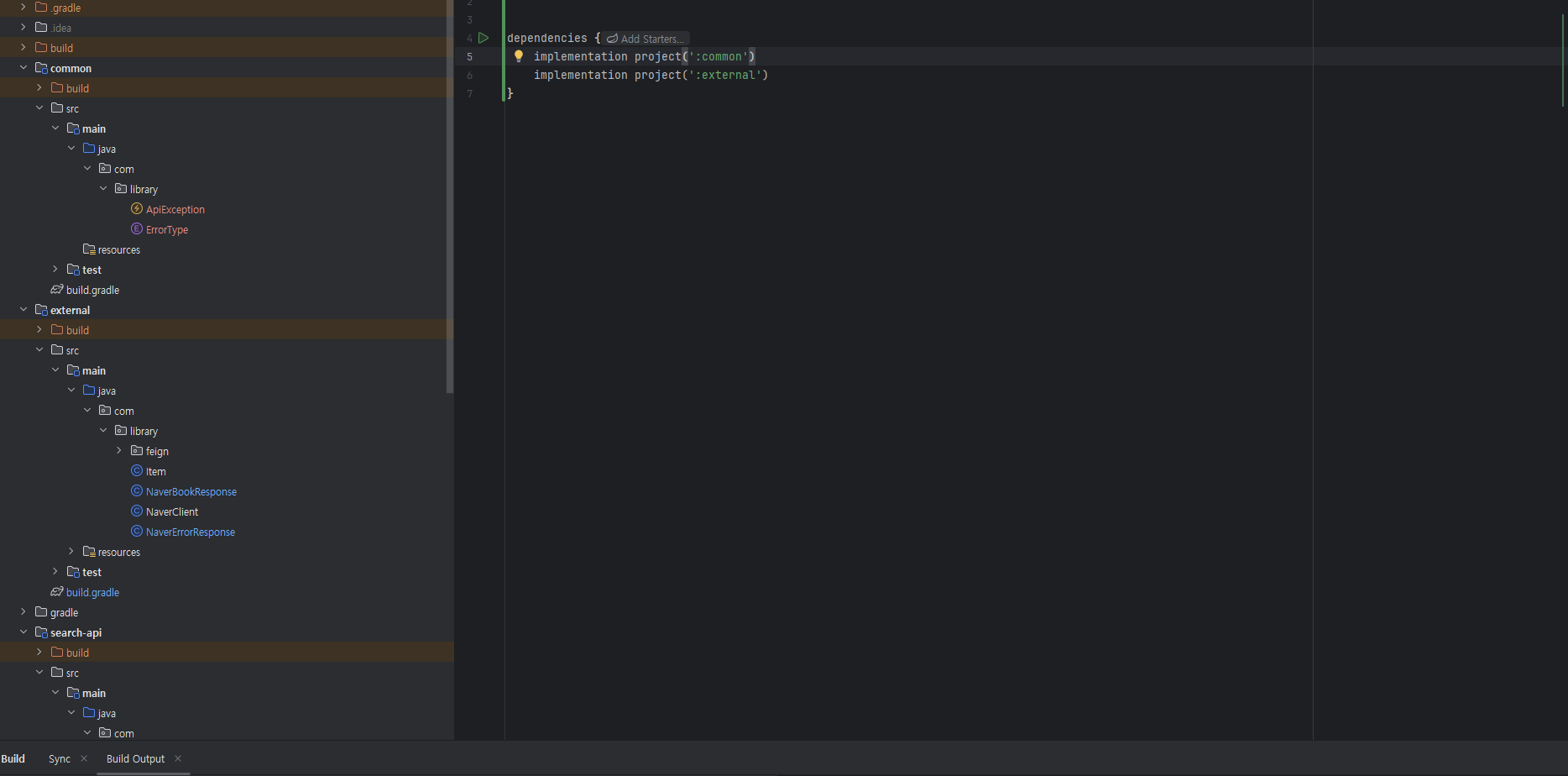The height and width of the screenshot is (776, 1568).
Task: Click the .gradle folder icon
Action: click(x=41, y=7)
